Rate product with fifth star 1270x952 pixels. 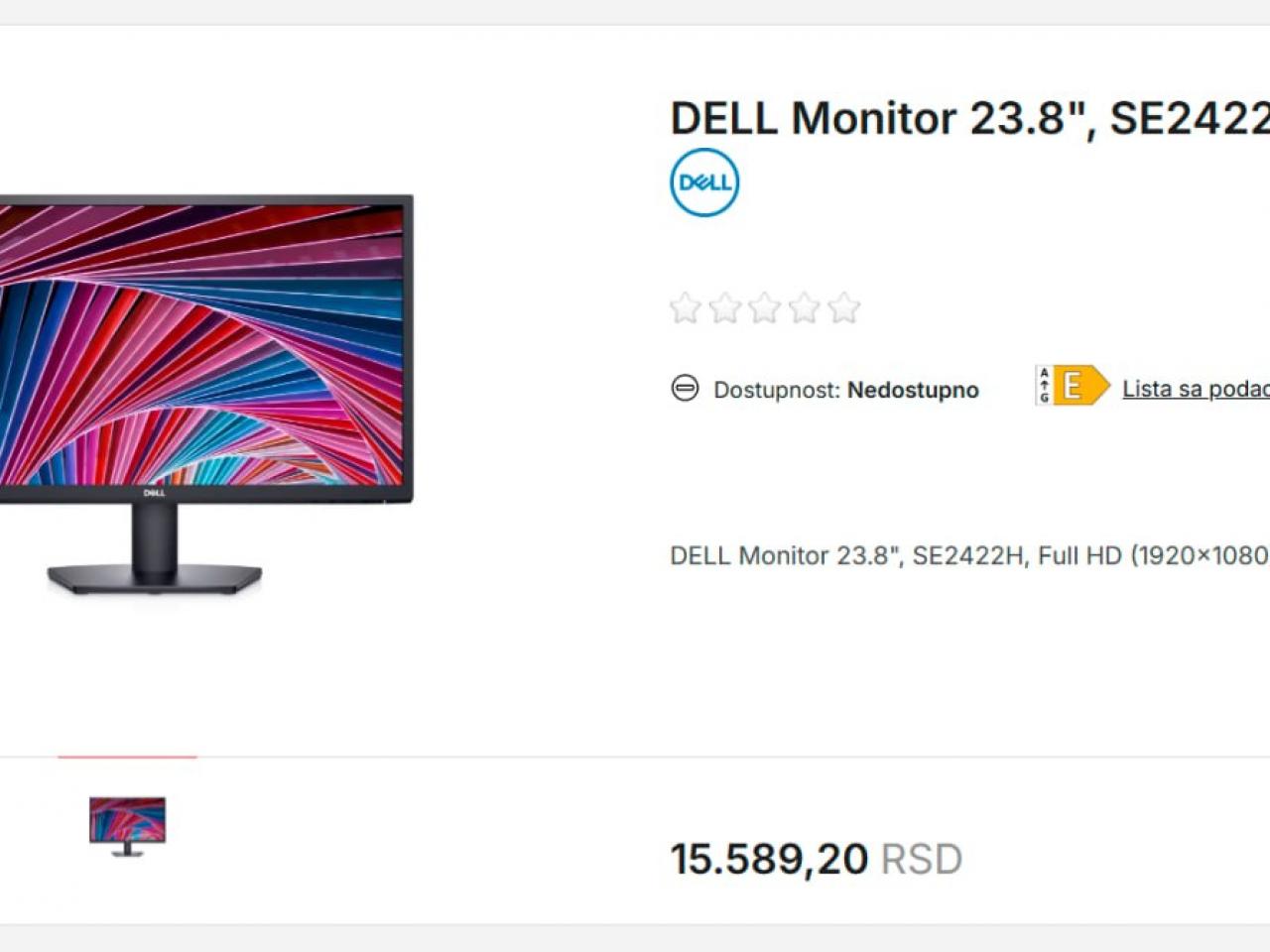tap(844, 308)
